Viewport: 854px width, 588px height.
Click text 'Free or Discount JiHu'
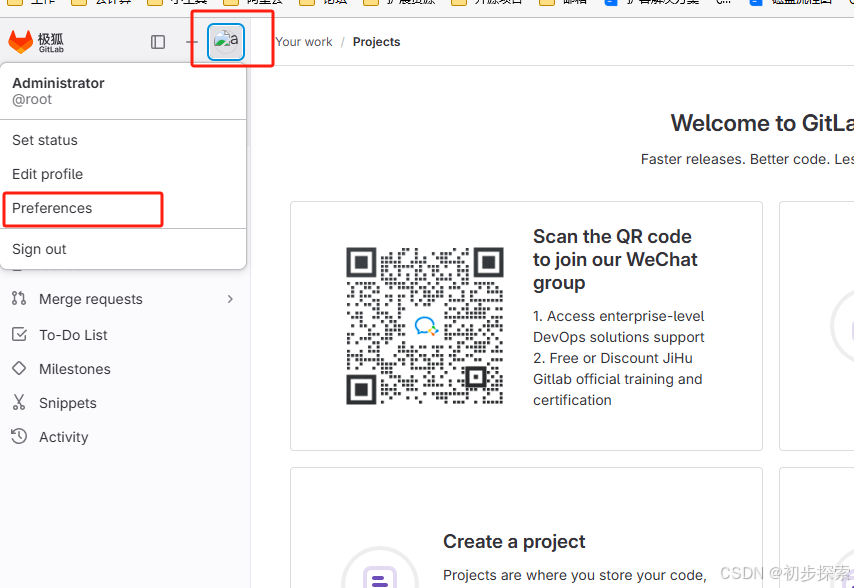click(x=621, y=358)
